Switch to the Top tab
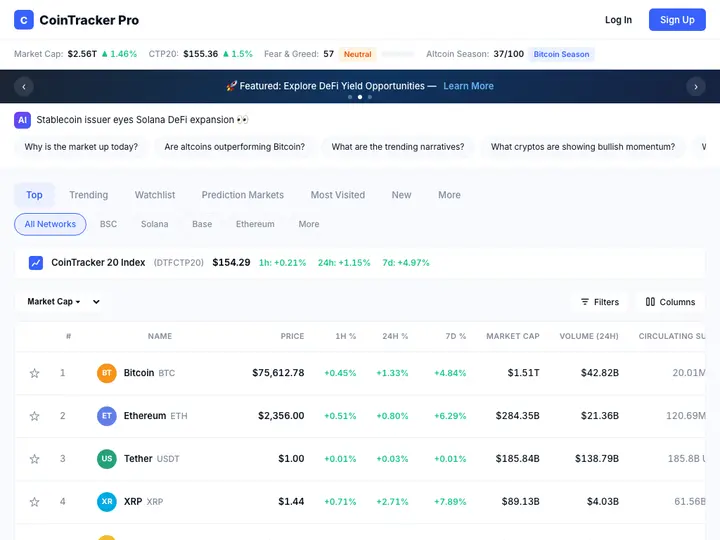Screen dimensions: 720x540 point(34,195)
